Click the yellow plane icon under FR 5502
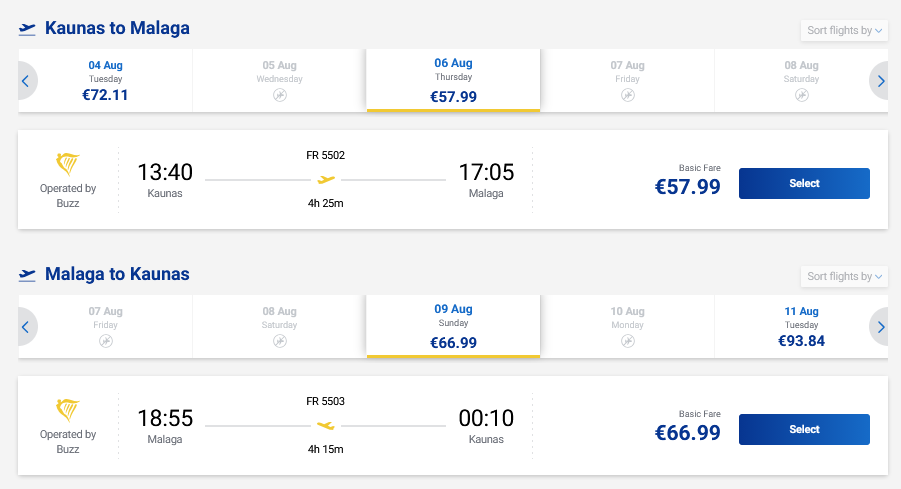 (x=326, y=180)
